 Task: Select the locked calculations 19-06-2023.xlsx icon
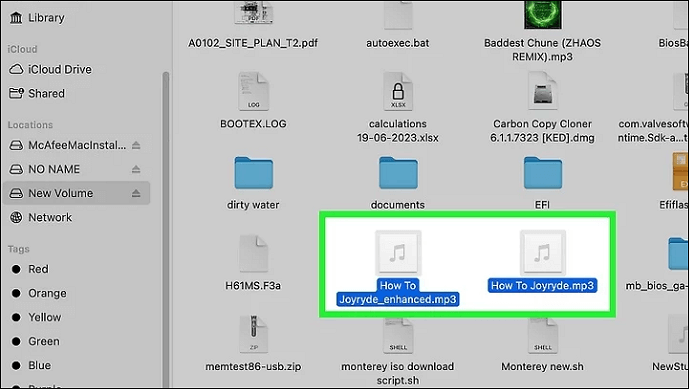(398, 91)
